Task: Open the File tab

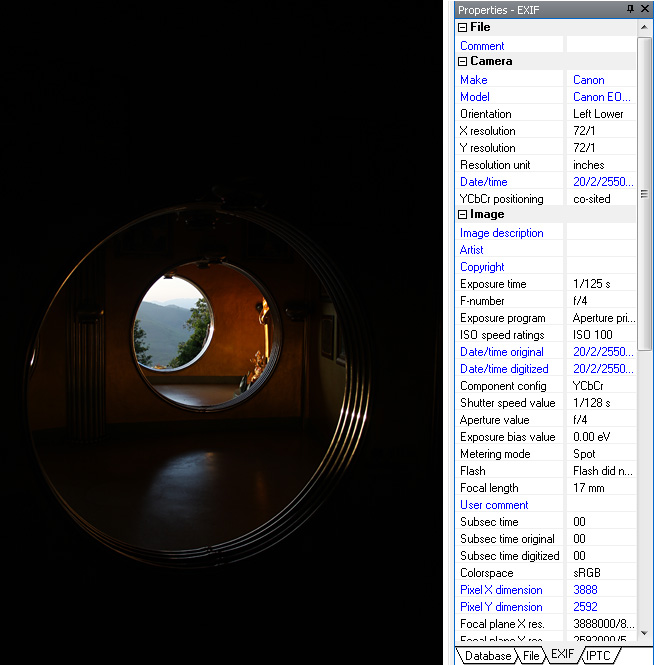Action: [x=531, y=656]
